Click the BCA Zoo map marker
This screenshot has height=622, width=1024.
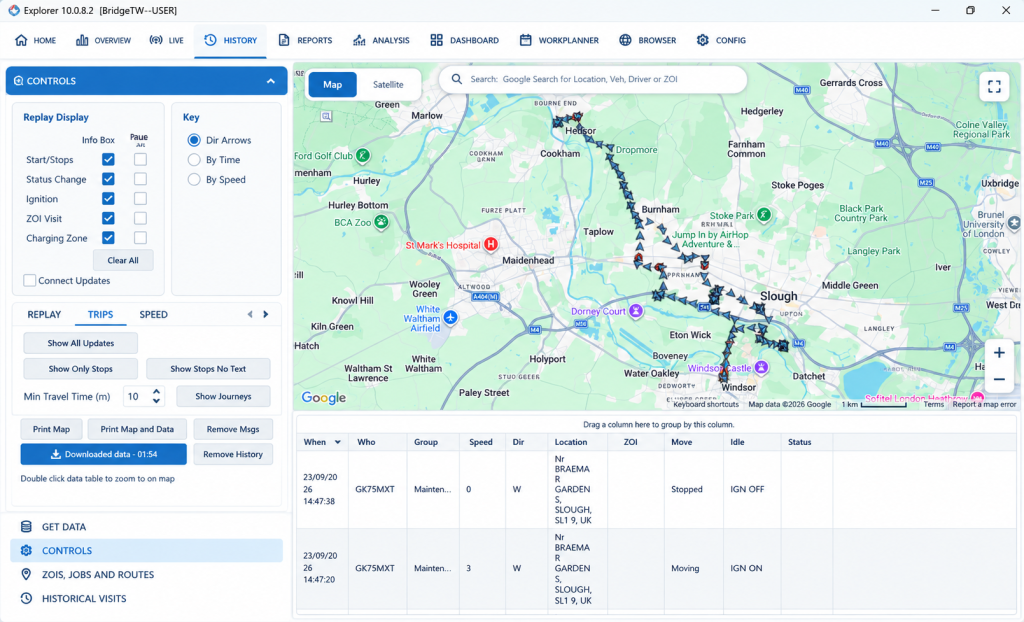coord(381,222)
